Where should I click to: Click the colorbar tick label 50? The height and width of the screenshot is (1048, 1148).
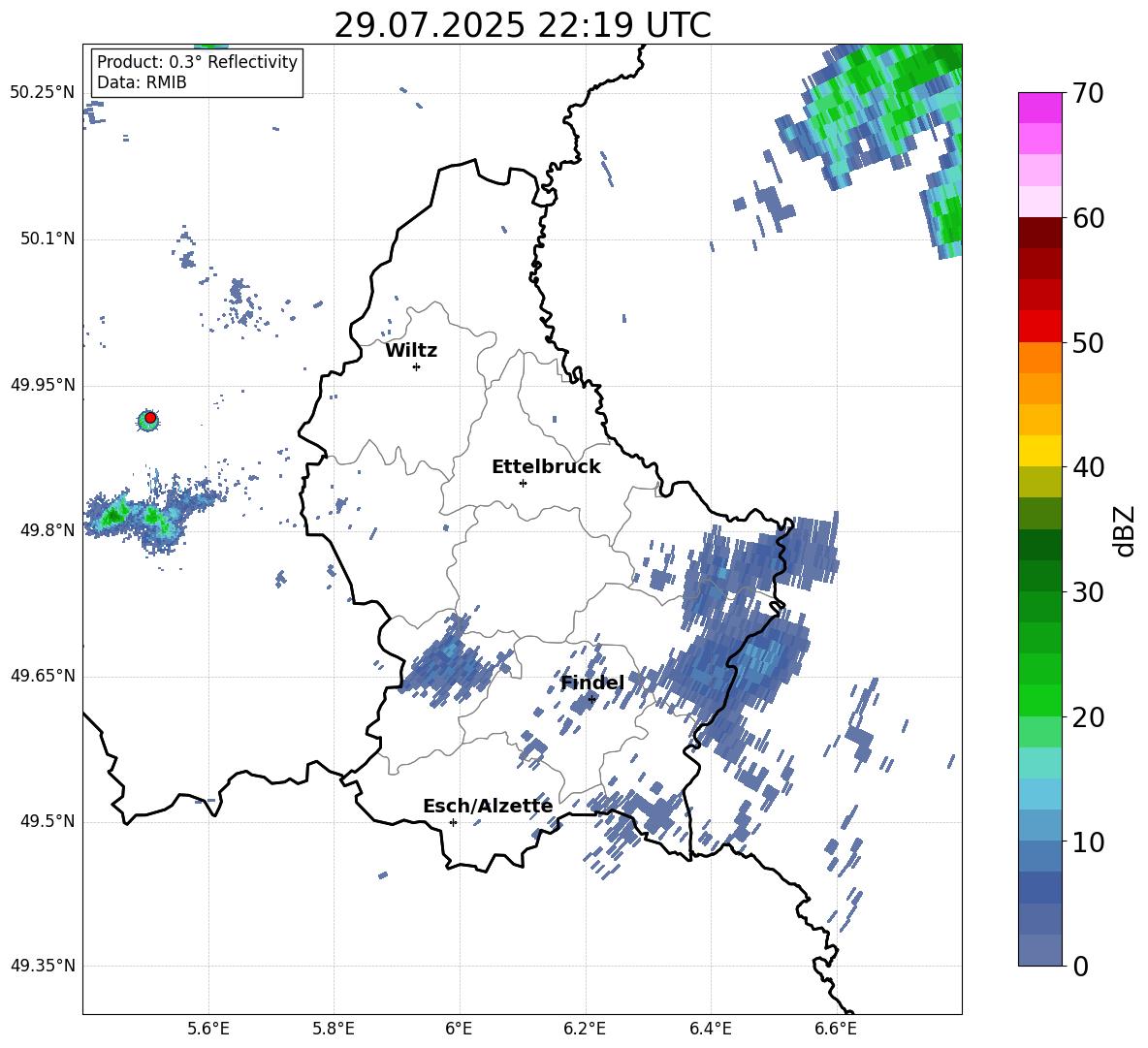1088,342
